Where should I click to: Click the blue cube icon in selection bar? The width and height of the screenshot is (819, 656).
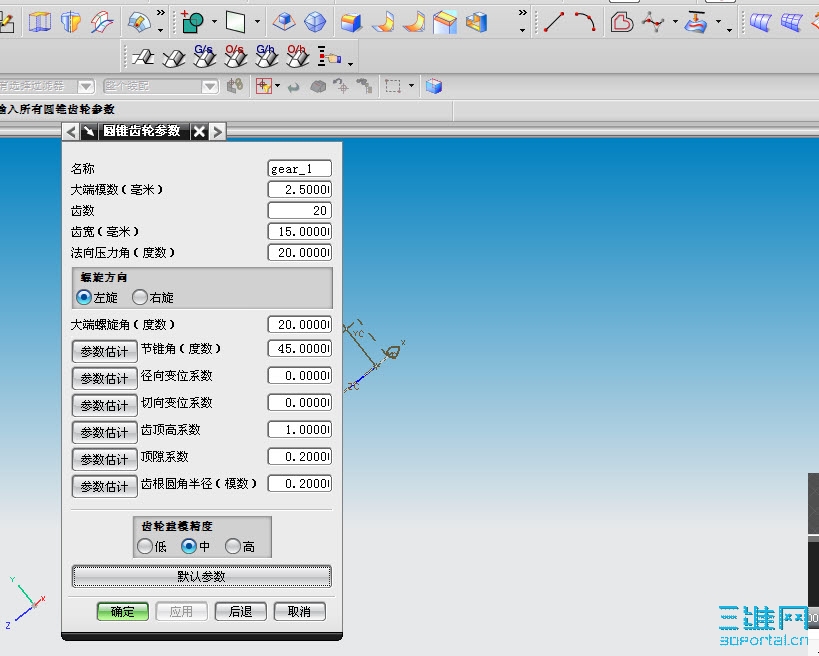point(434,86)
